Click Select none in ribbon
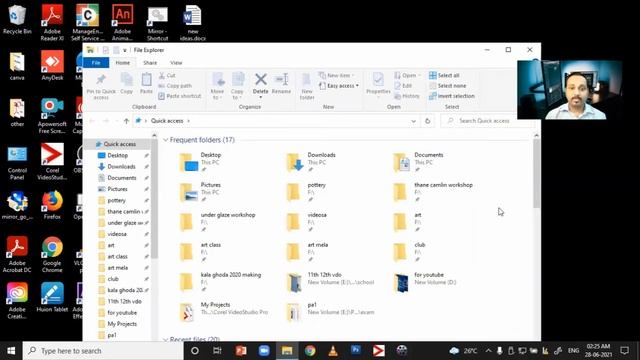 pos(447,86)
